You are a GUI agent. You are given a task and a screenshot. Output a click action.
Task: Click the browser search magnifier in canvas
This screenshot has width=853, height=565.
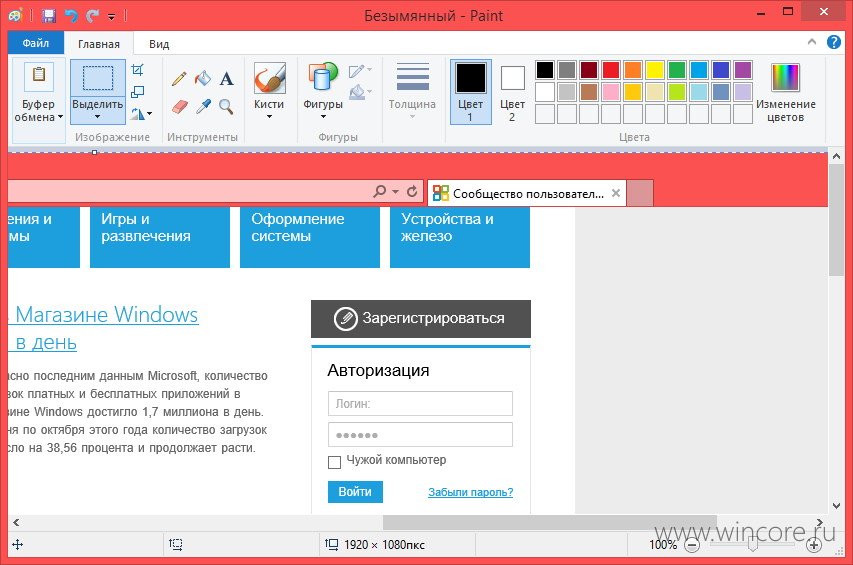click(379, 191)
